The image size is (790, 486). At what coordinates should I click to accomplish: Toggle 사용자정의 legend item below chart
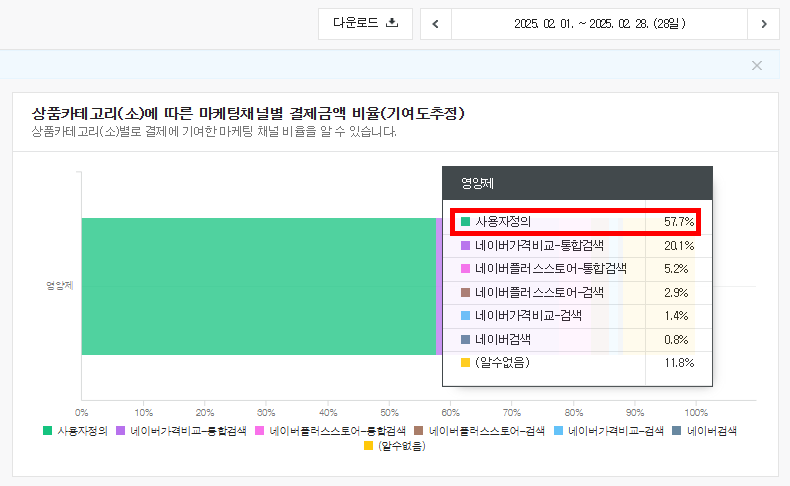[76, 431]
